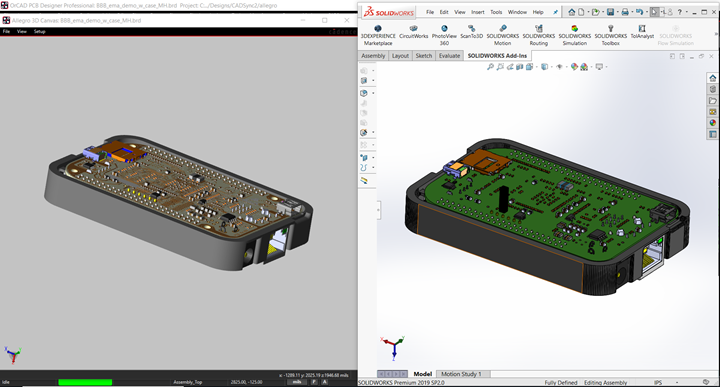Click the SOLIDWORKS Home icon
This screenshot has height=387, width=720.
pos(572,12)
